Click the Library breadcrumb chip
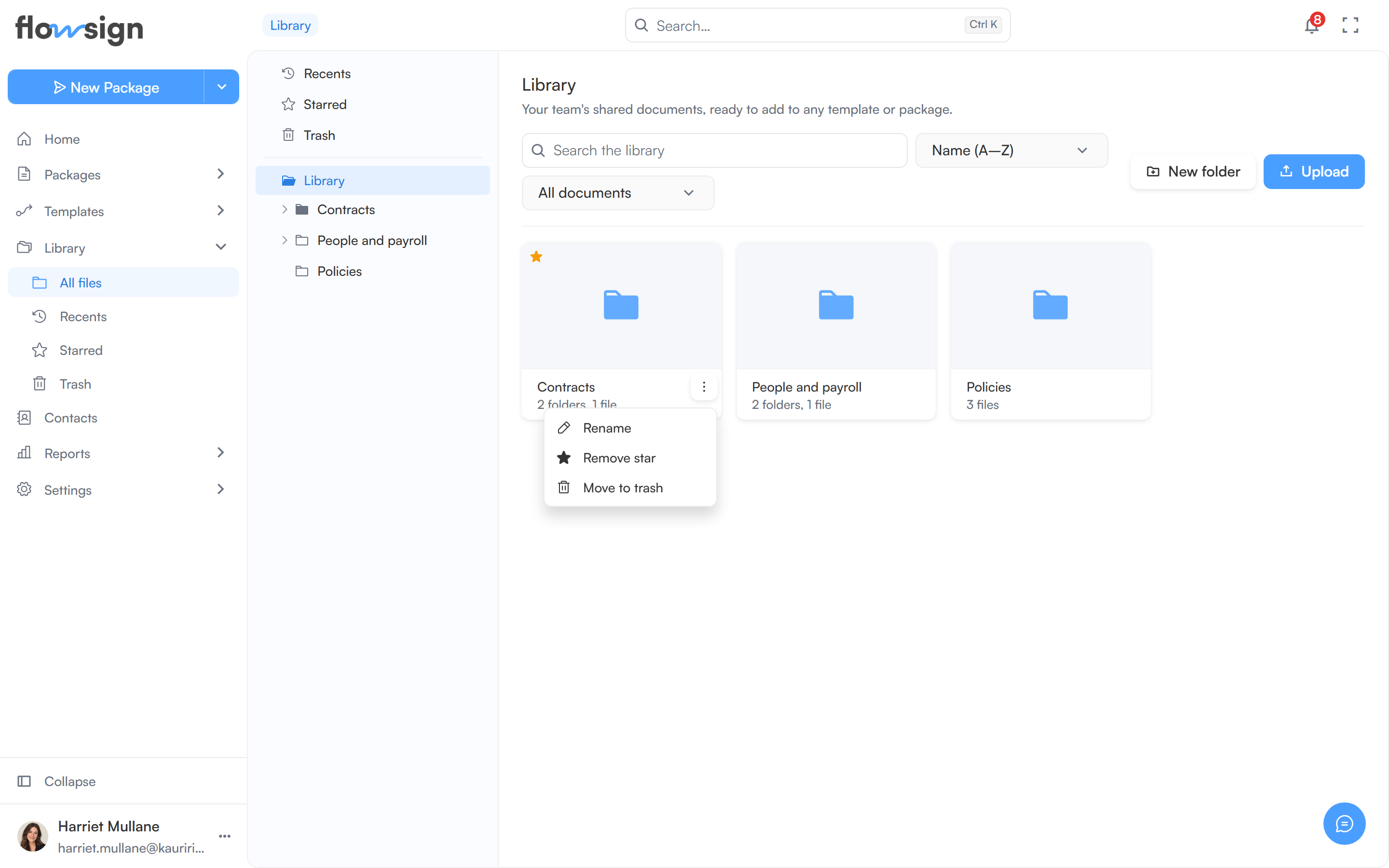Image resolution: width=1389 pixels, height=868 pixels. tap(290, 25)
